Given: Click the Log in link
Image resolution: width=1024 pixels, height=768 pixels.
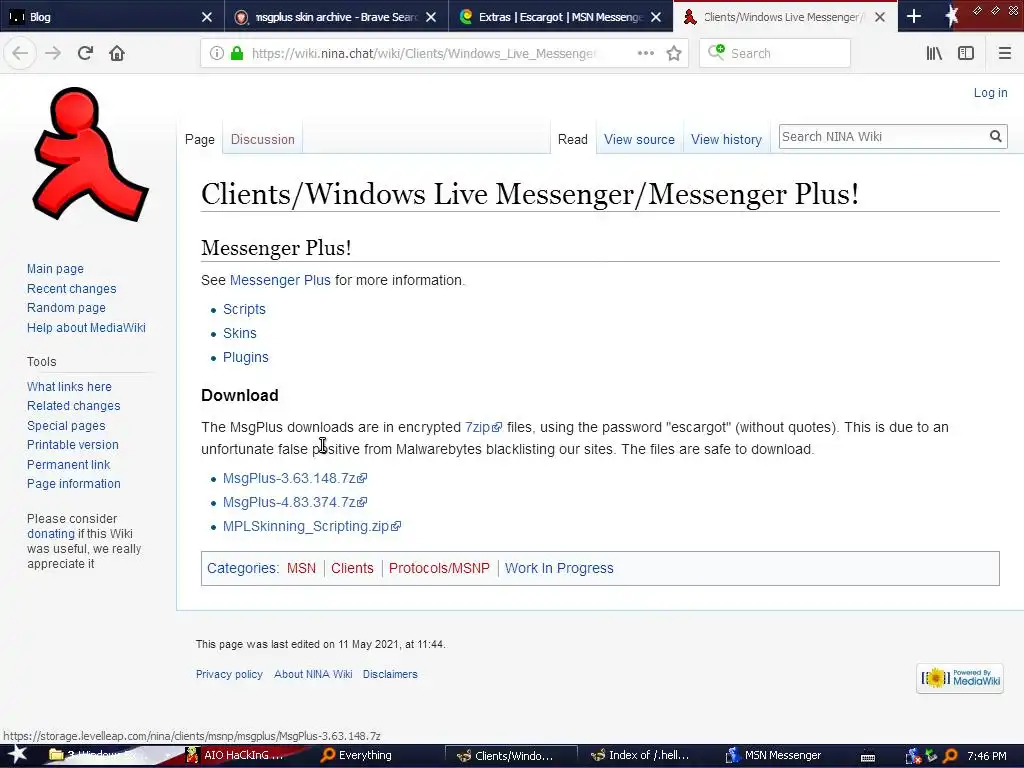Looking at the screenshot, I should (990, 93).
